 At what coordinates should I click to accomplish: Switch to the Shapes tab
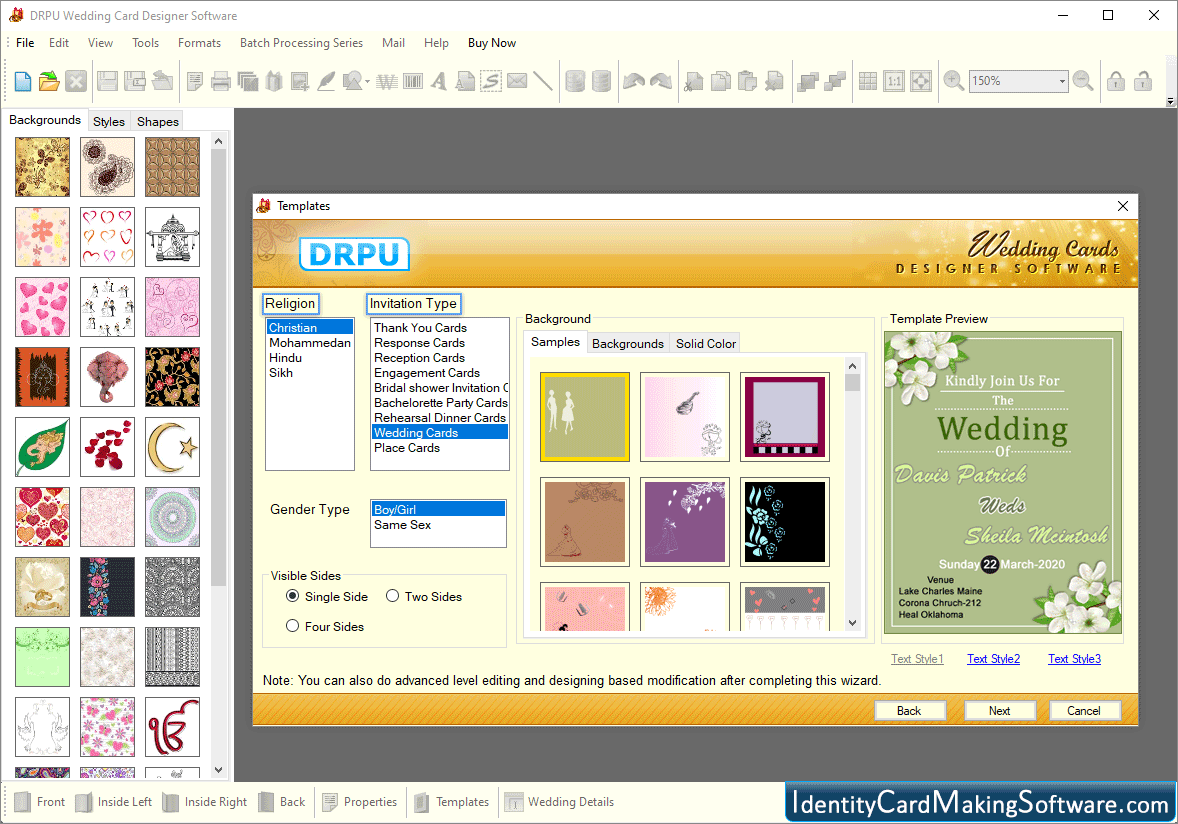(x=158, y=121)
